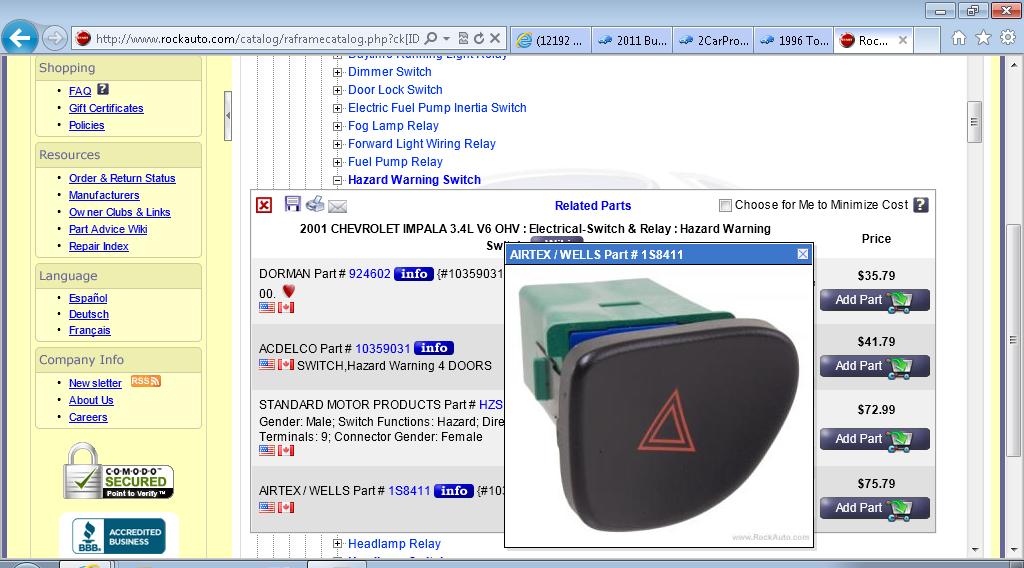Switch to the 1996 To... browser tab

pyautogui.click(x=794, y=40)
